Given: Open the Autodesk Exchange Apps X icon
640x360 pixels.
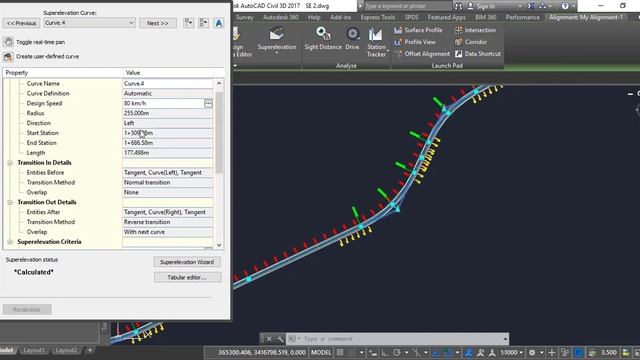Looking at the screenshot, I should pos(531,6).
